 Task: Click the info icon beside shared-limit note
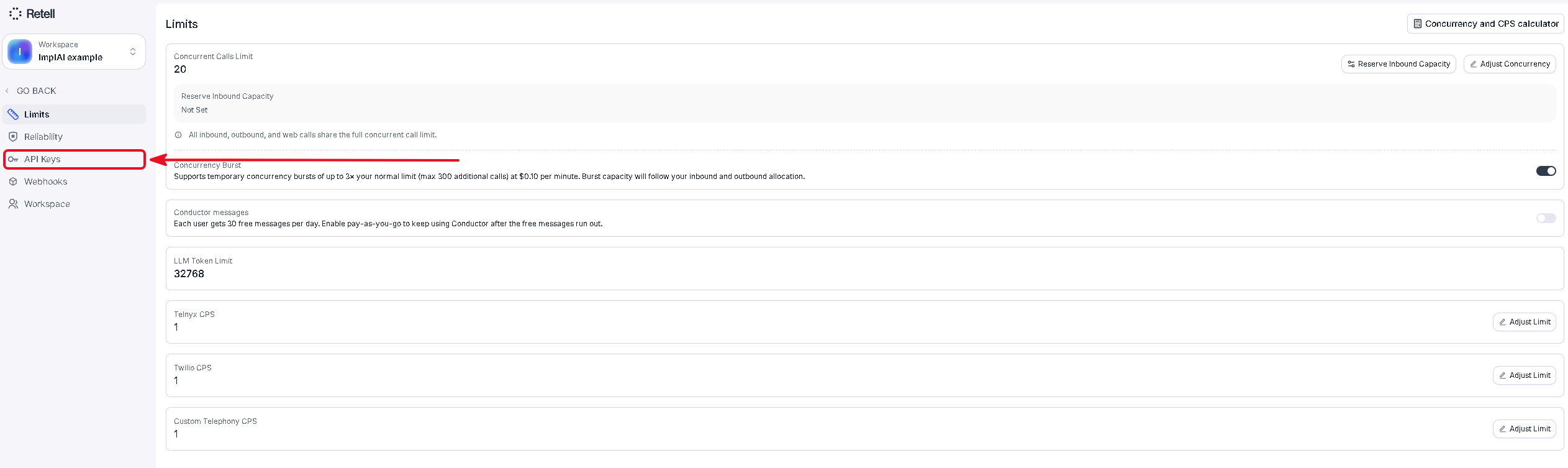click(178, 135)
